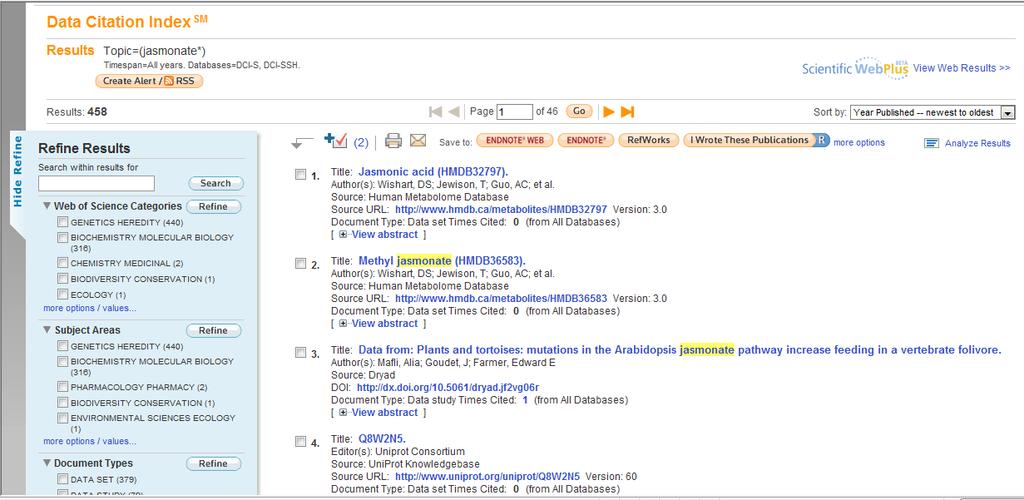Open Analyze Results link

[977, 143]
